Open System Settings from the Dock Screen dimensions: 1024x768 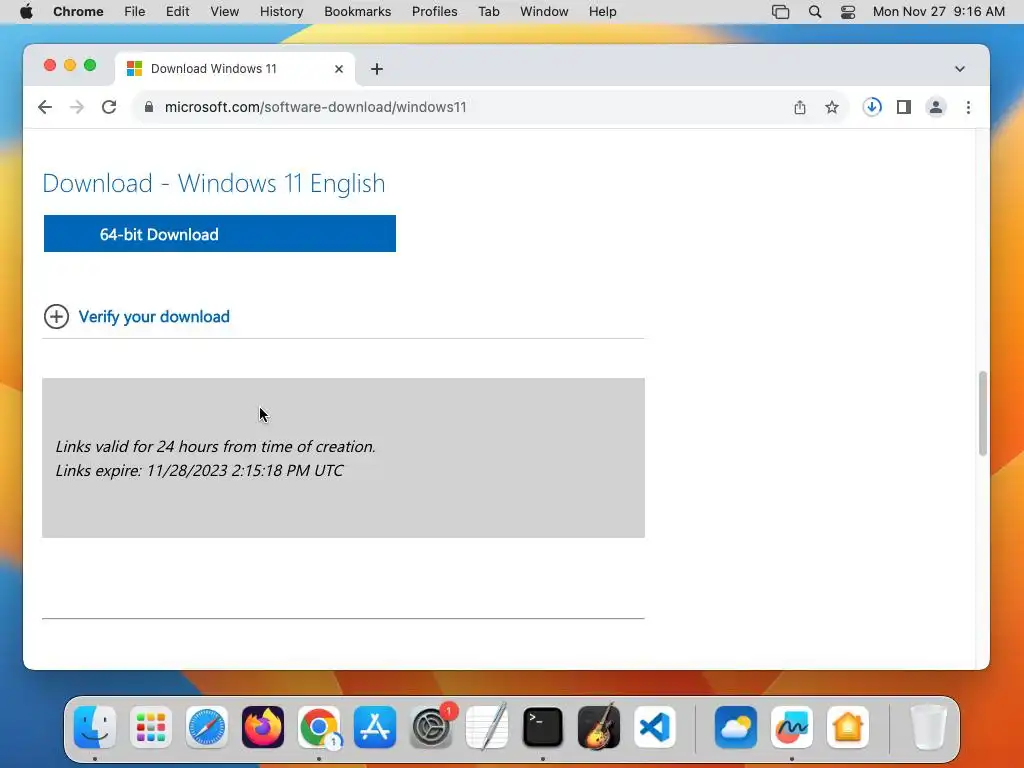click(431, 727)
